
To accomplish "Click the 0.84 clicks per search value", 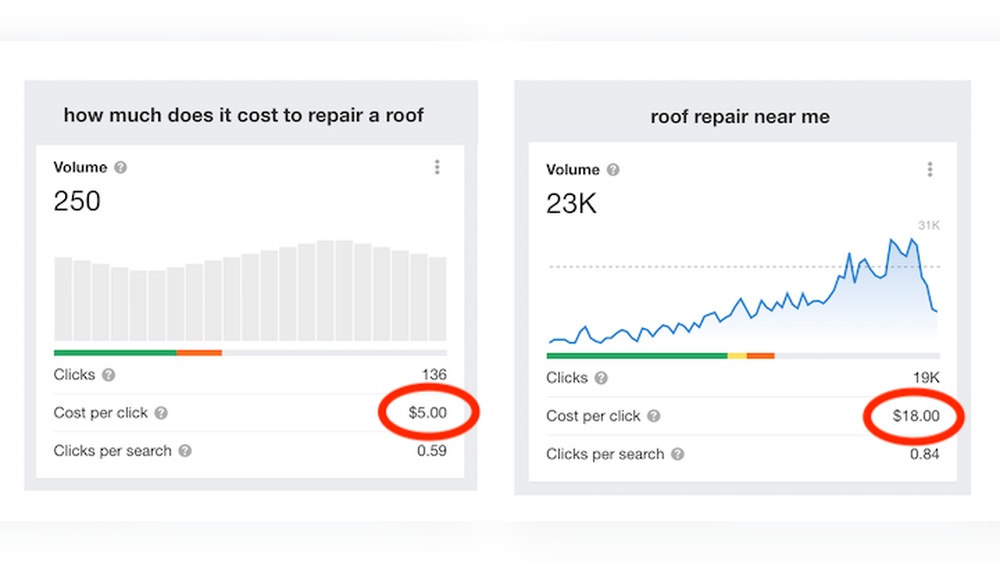I will point(925,454).
